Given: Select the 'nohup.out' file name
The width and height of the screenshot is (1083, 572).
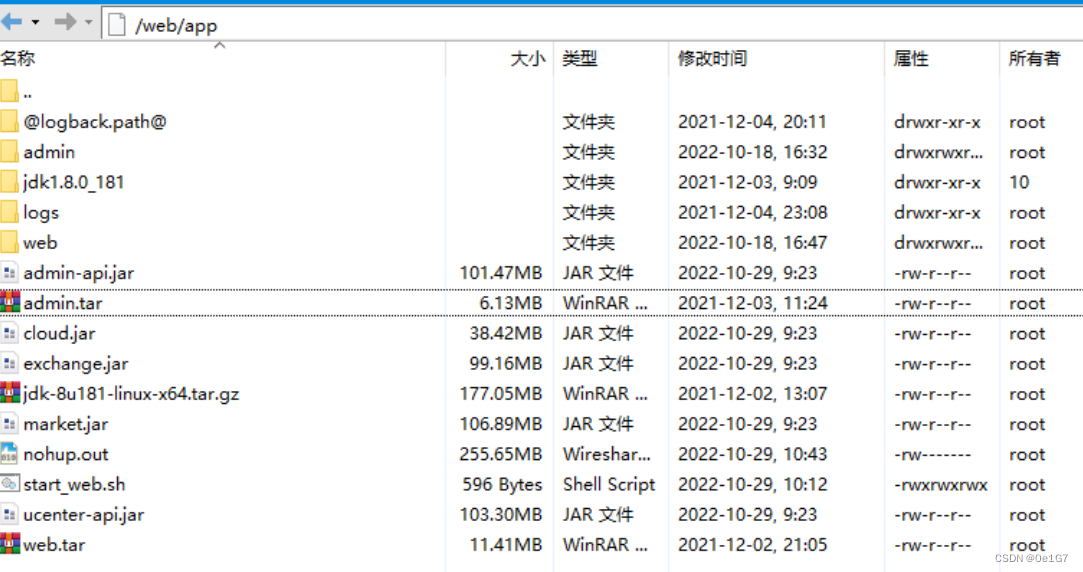Looking at the screenshot, I should [x=66, y=455].
